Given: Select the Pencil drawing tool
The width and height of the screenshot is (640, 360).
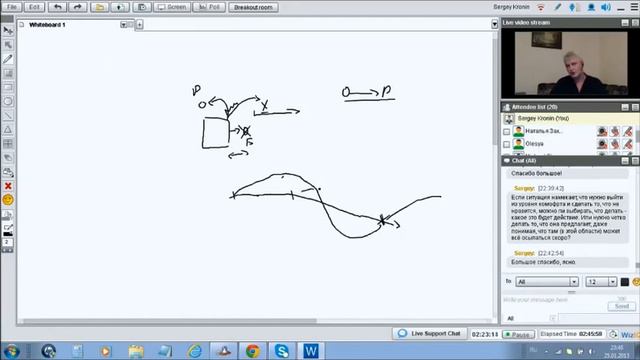Looking at the screenshot, I should click(8, 59).
